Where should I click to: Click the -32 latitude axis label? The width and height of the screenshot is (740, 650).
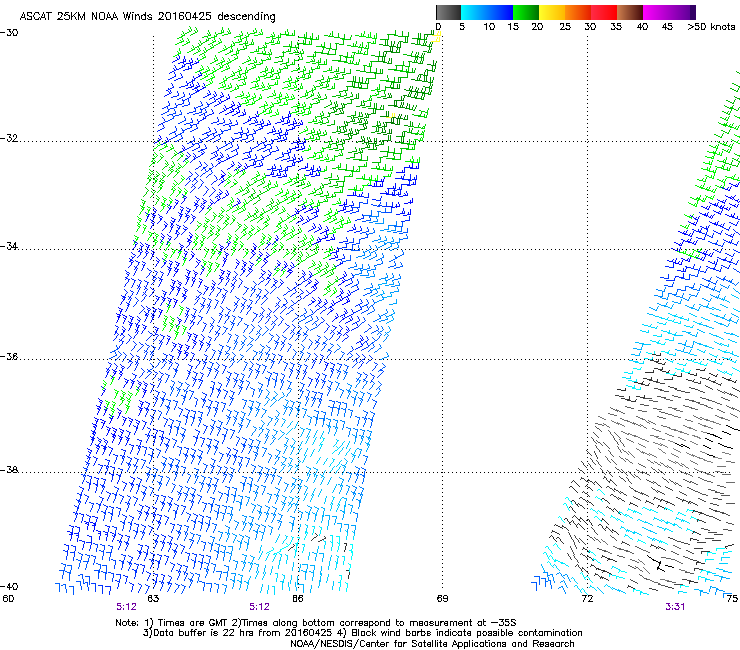point(9,138)
